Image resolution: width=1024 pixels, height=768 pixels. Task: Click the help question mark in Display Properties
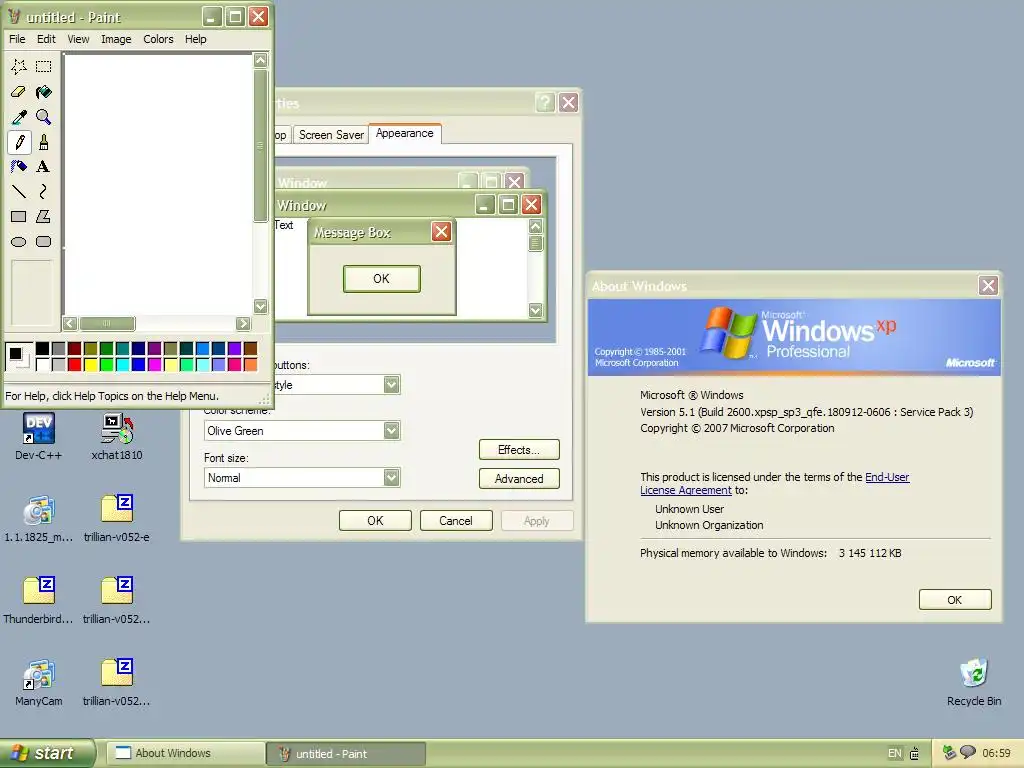pos(545,103)
